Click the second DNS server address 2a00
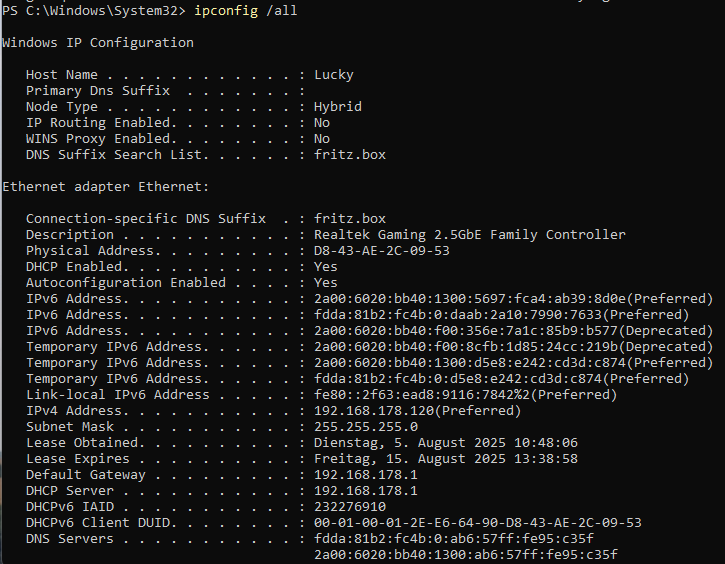The image size is (725, 564). point(466,554)
